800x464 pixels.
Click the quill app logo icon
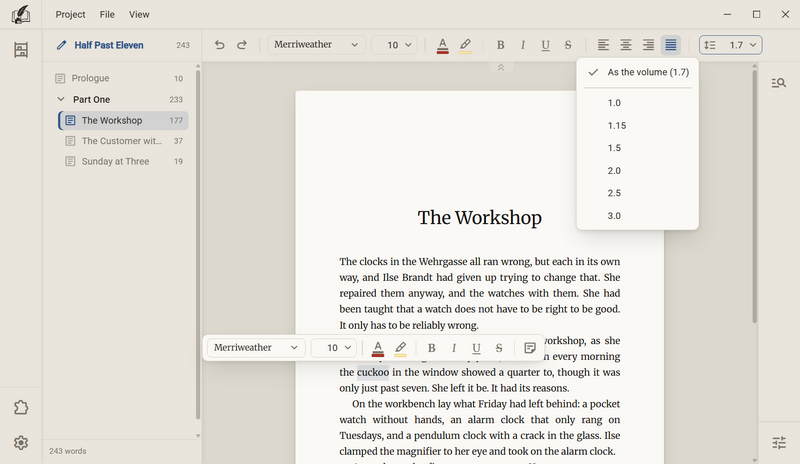(x=20, y=14)
